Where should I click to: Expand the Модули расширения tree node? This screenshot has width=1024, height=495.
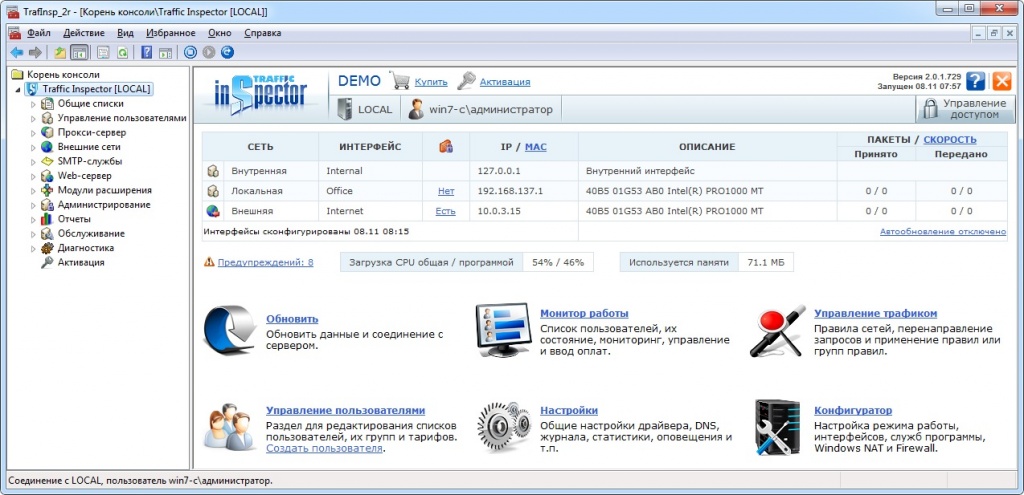point(33,190)
